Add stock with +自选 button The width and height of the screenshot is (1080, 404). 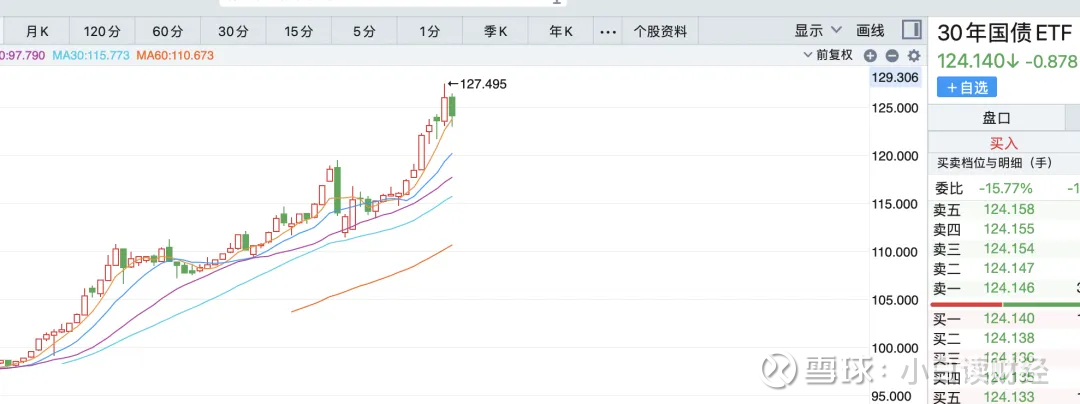[x=967, y=88]
